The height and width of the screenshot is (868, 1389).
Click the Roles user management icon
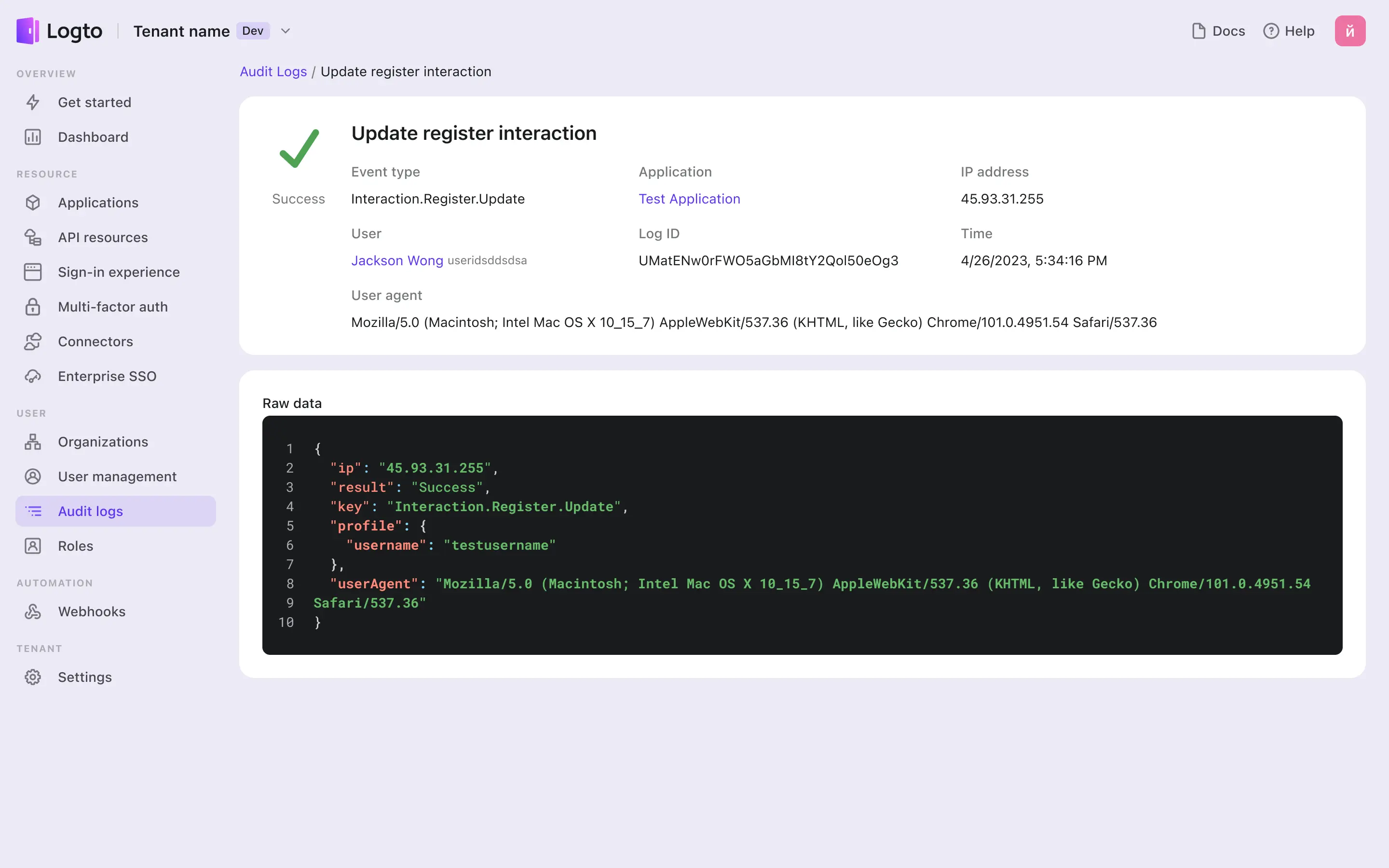pyautogui.click(x=33, y=545)
